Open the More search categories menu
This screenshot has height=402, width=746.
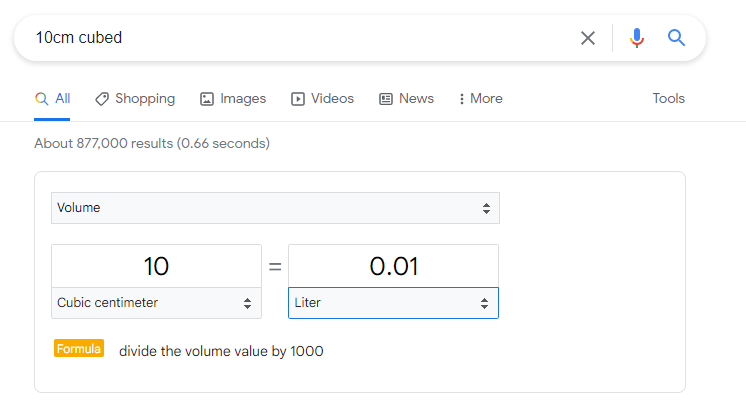pyautogui.click(x=481, y=98)
